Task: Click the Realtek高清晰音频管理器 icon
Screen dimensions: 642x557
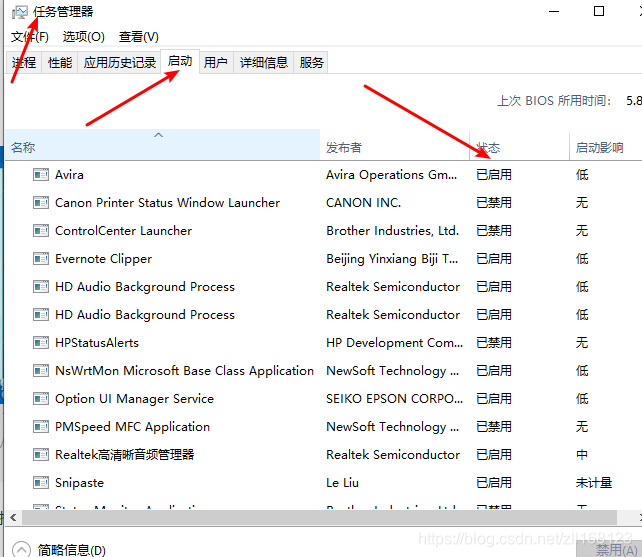Action: click(41, 455)
